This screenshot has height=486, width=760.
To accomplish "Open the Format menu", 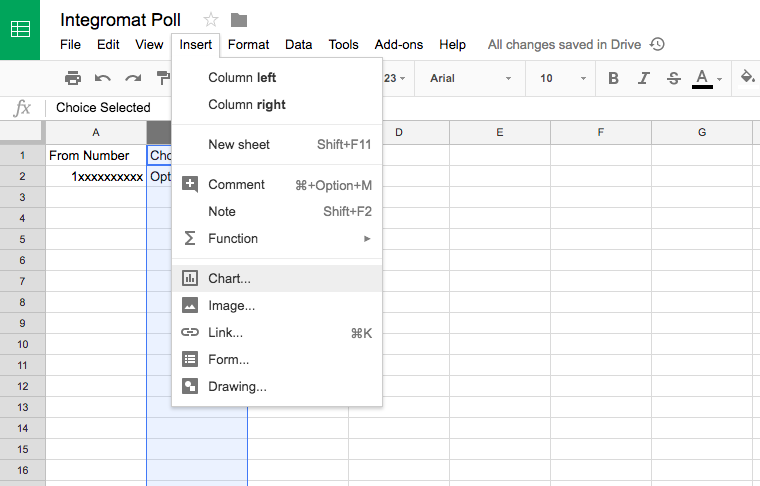I will [x=248, y=44].
